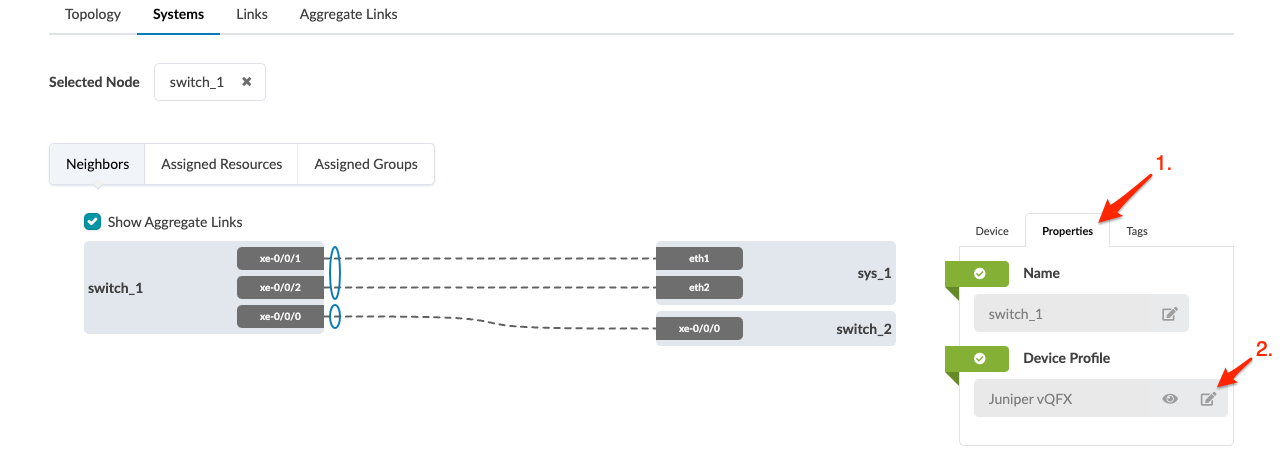Open the Device tab in side panel
The width and height of the screenshot is (1284, 454).
pos(992,231)
